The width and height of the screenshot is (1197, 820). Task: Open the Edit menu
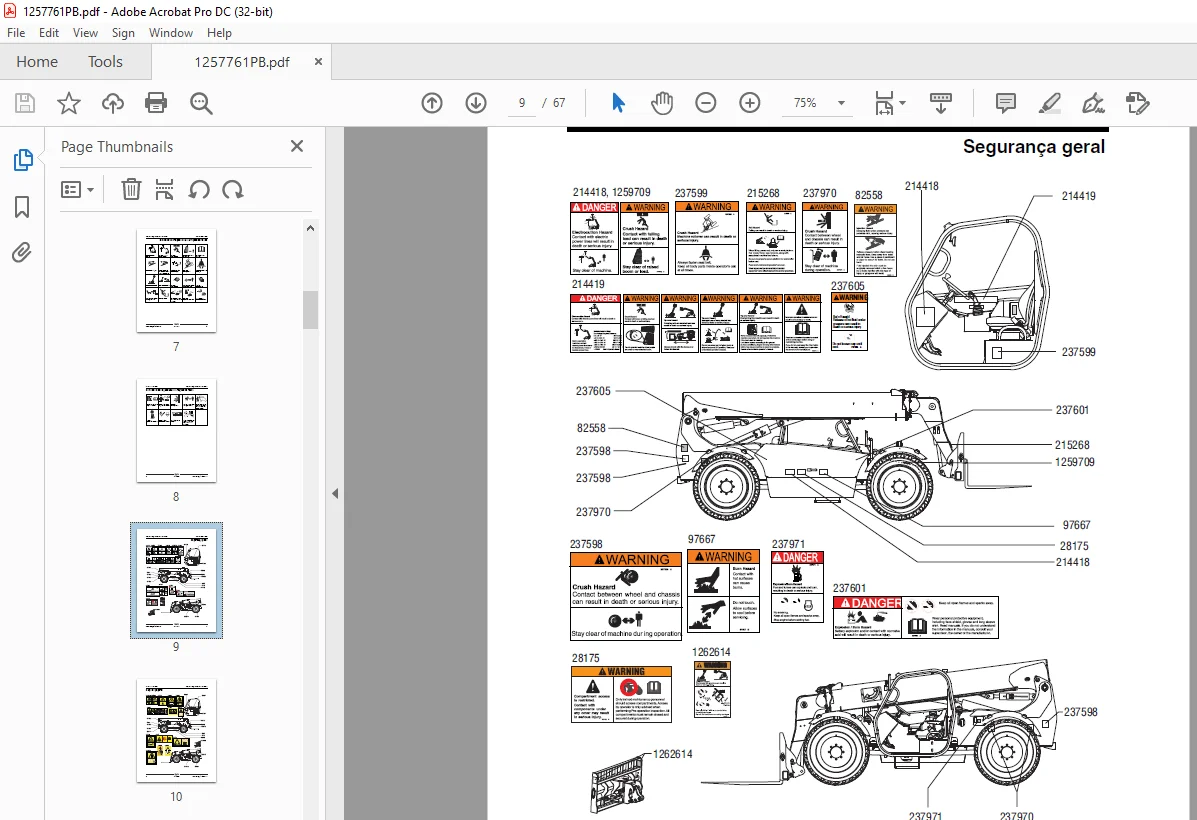[x=49, y=33]
